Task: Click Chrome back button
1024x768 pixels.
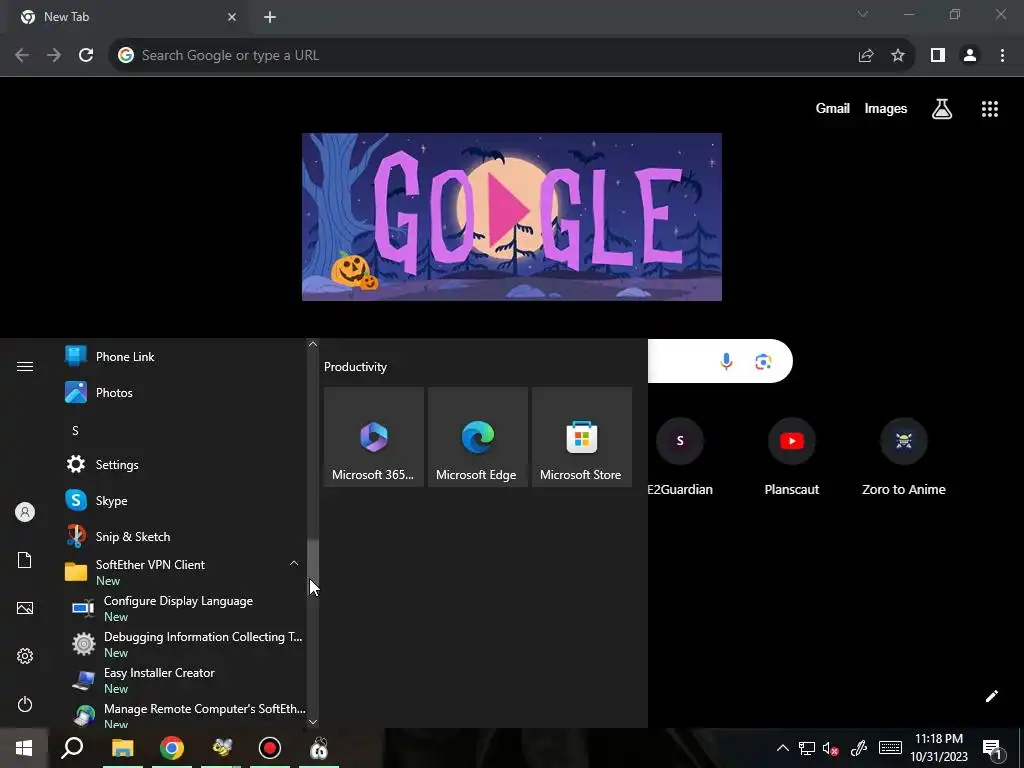Action: [x=22, y=56]
